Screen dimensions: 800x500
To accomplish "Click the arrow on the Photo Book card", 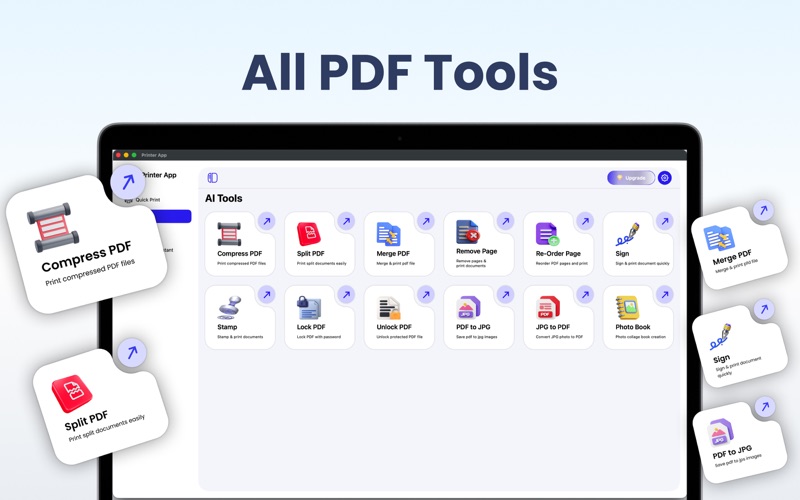I will (x=665, y=294).
